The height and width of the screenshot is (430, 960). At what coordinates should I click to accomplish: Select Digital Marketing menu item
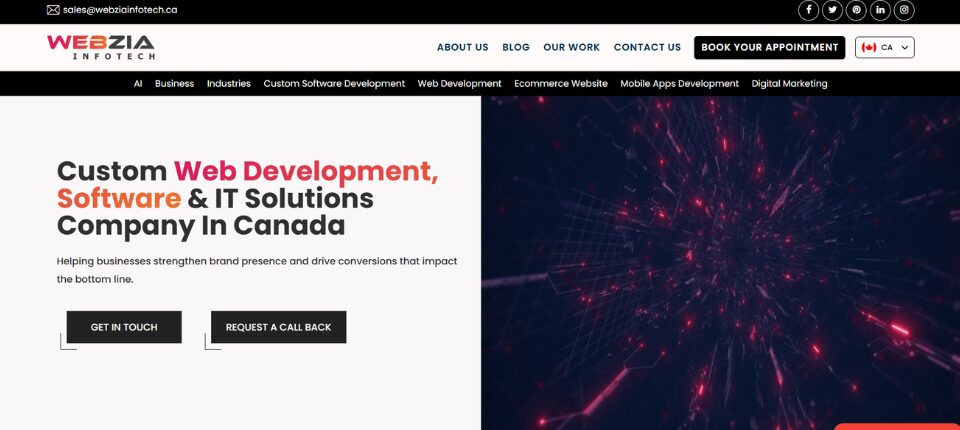pos(789,83)
